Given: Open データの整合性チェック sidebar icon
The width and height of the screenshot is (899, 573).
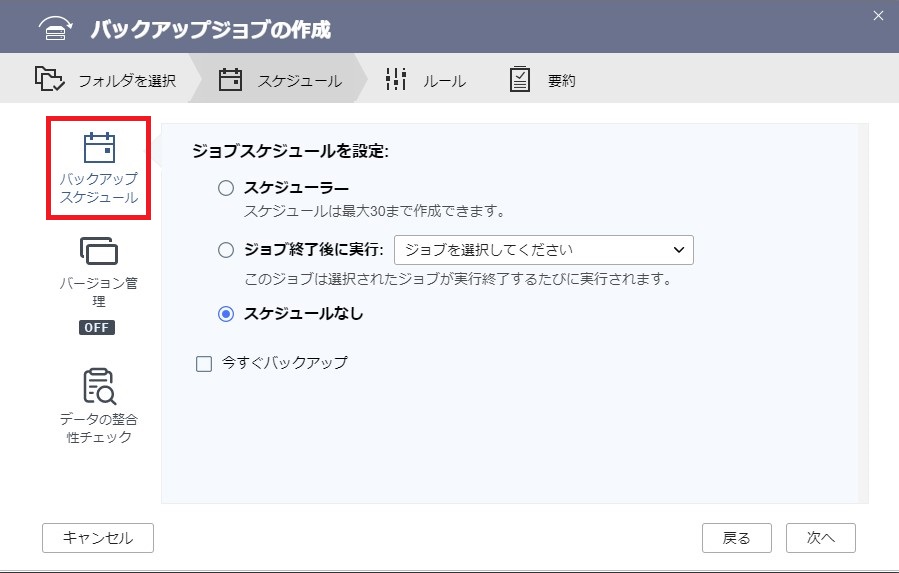Looking at the screenshot, I should (x=99, y=386).
